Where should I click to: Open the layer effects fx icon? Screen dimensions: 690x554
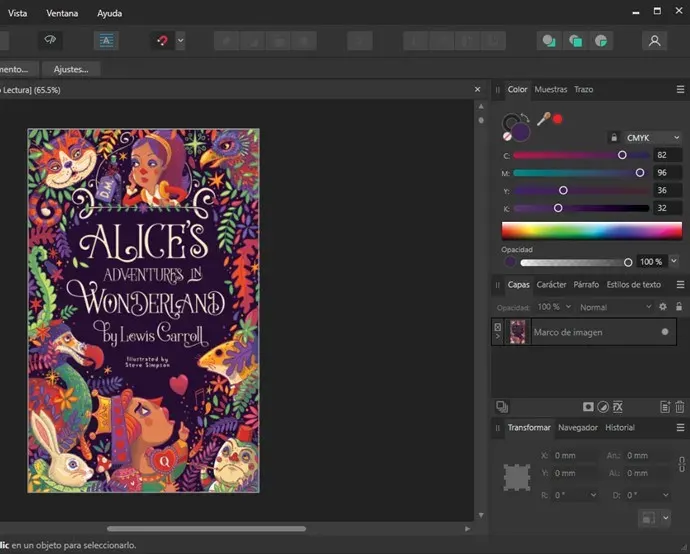pyautogui.click(x=618, y=407)
